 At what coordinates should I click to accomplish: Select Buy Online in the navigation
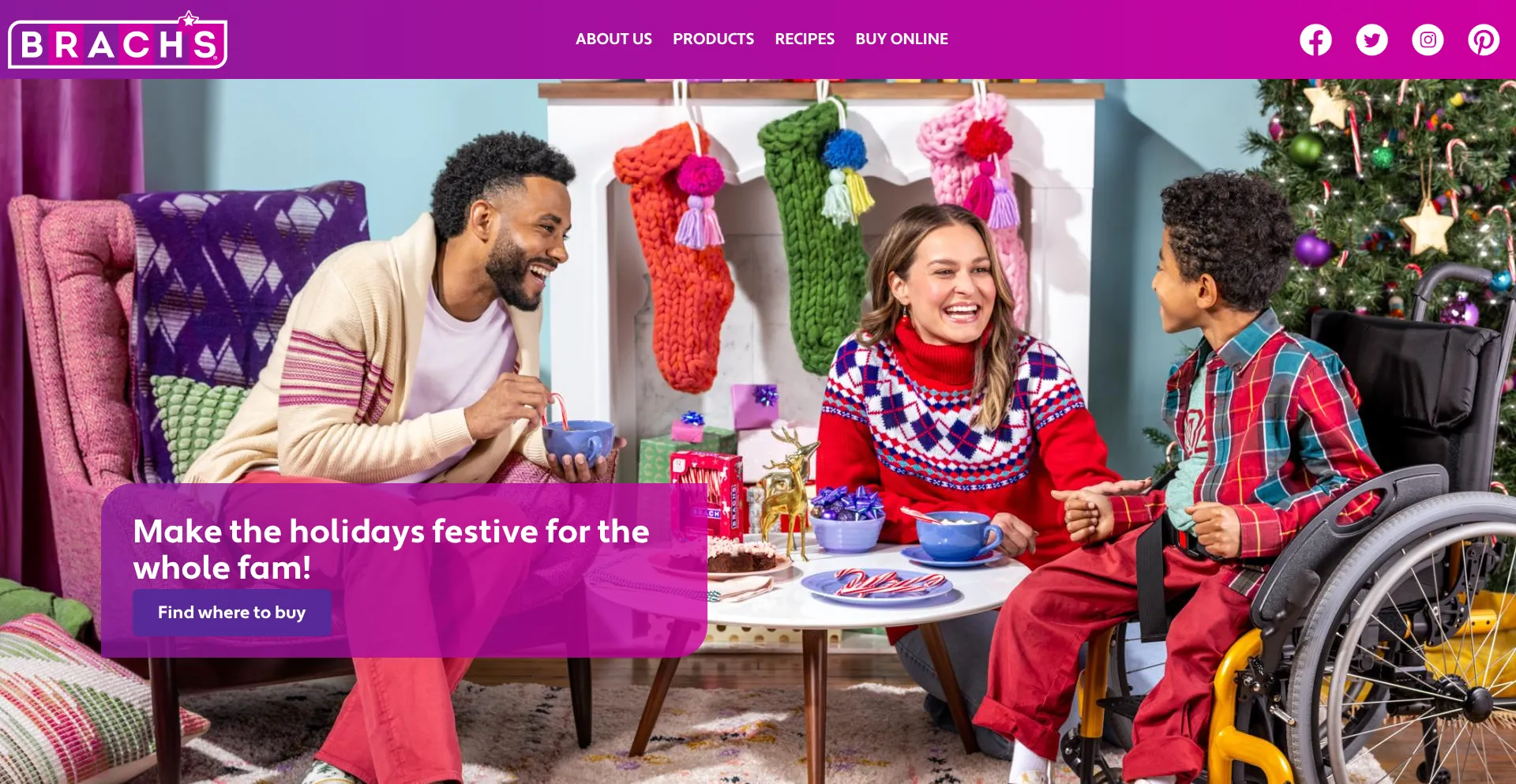pos(902,39)
